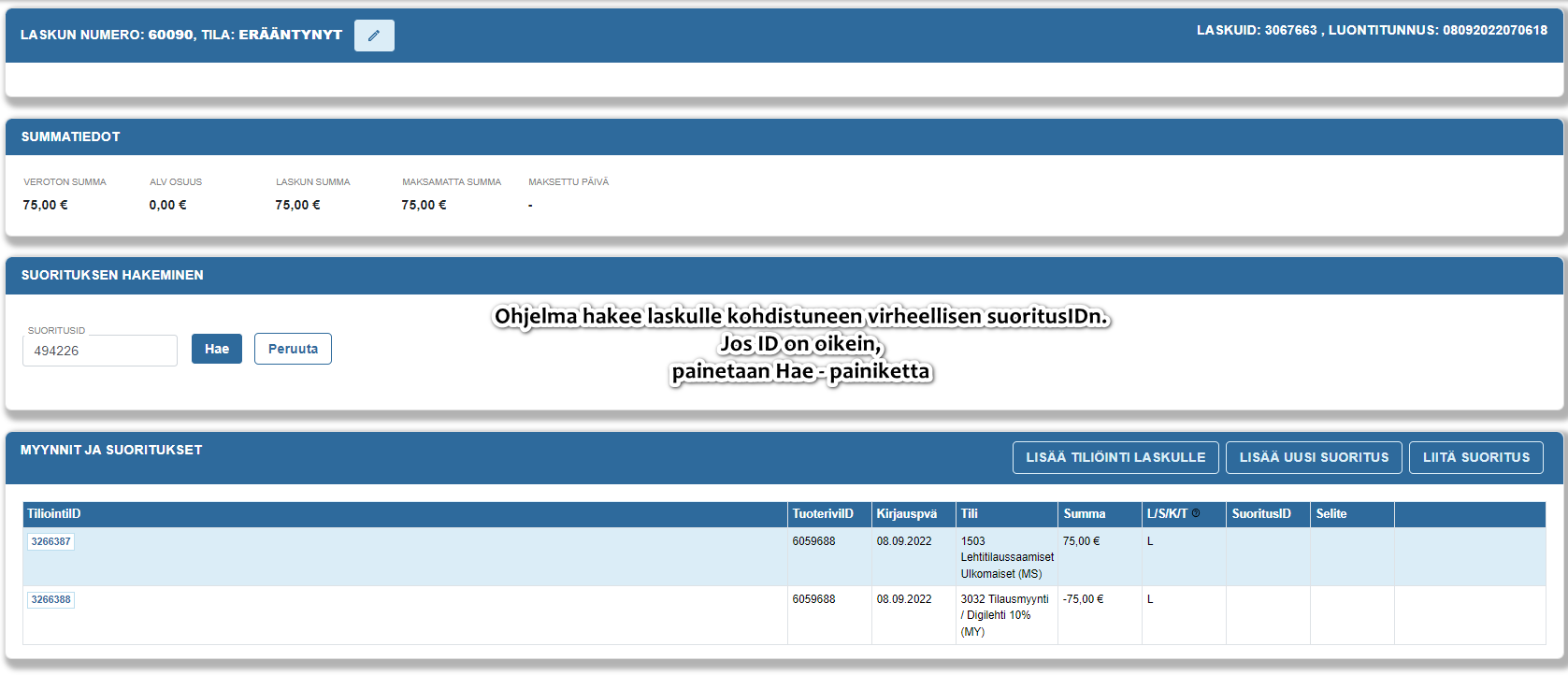Click the MAKSAMATTA SUMMA value 75,00 €
Image resolution: width=1568 pixels, height=675 pixels.
tap(424, 205)
